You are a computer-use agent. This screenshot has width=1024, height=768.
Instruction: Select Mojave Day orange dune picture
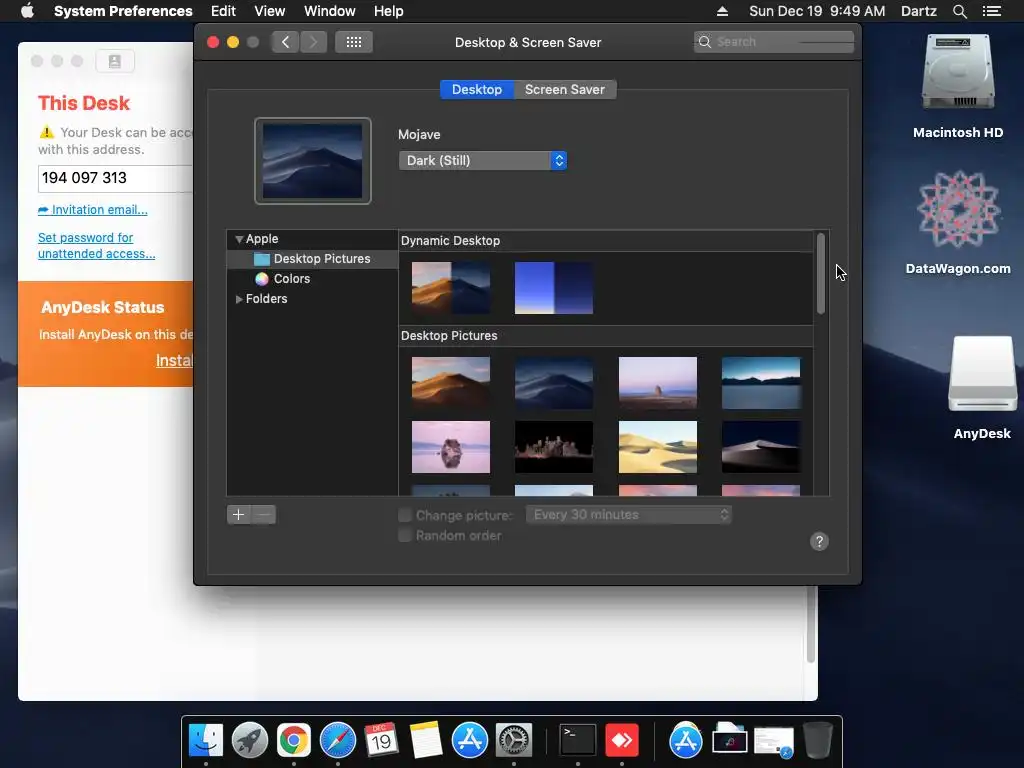pos(451,383)
